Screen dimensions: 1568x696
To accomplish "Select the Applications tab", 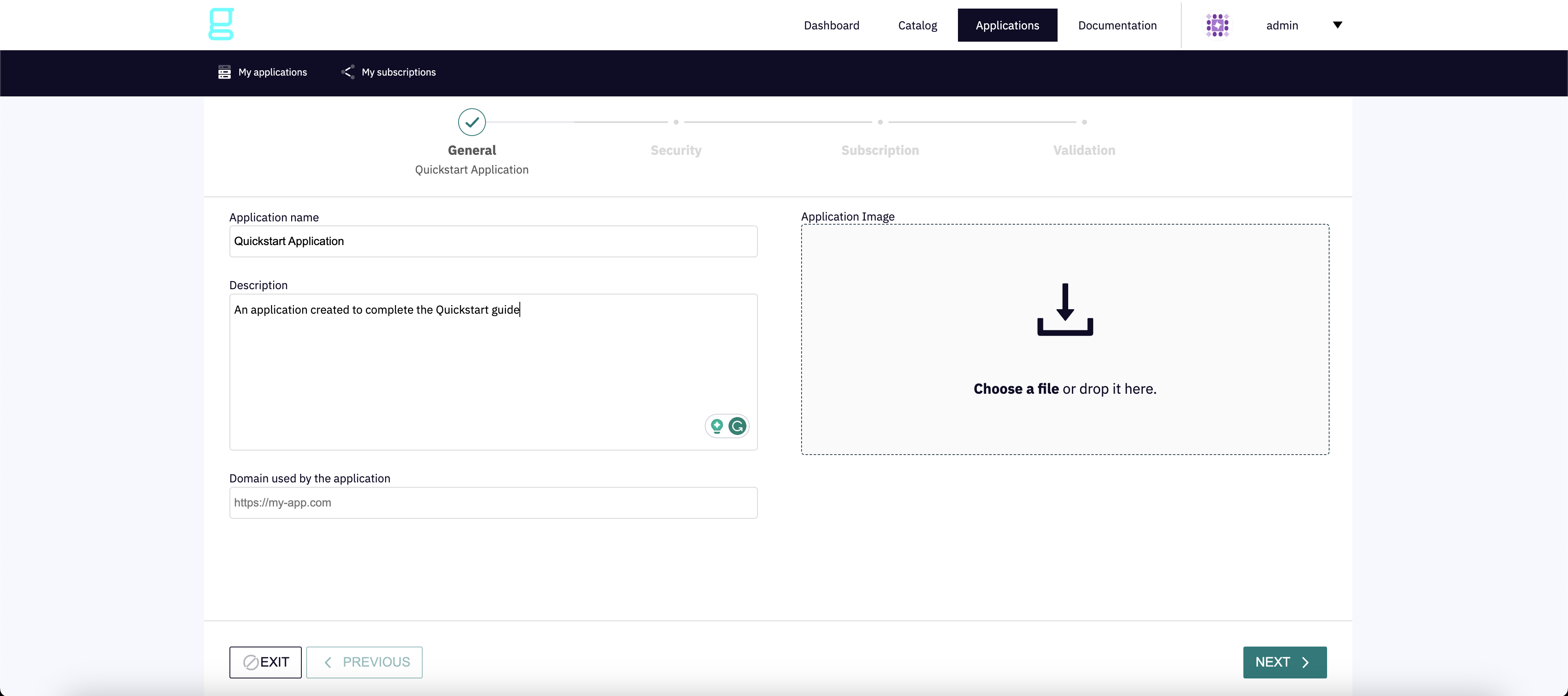I will (1007, 25).
